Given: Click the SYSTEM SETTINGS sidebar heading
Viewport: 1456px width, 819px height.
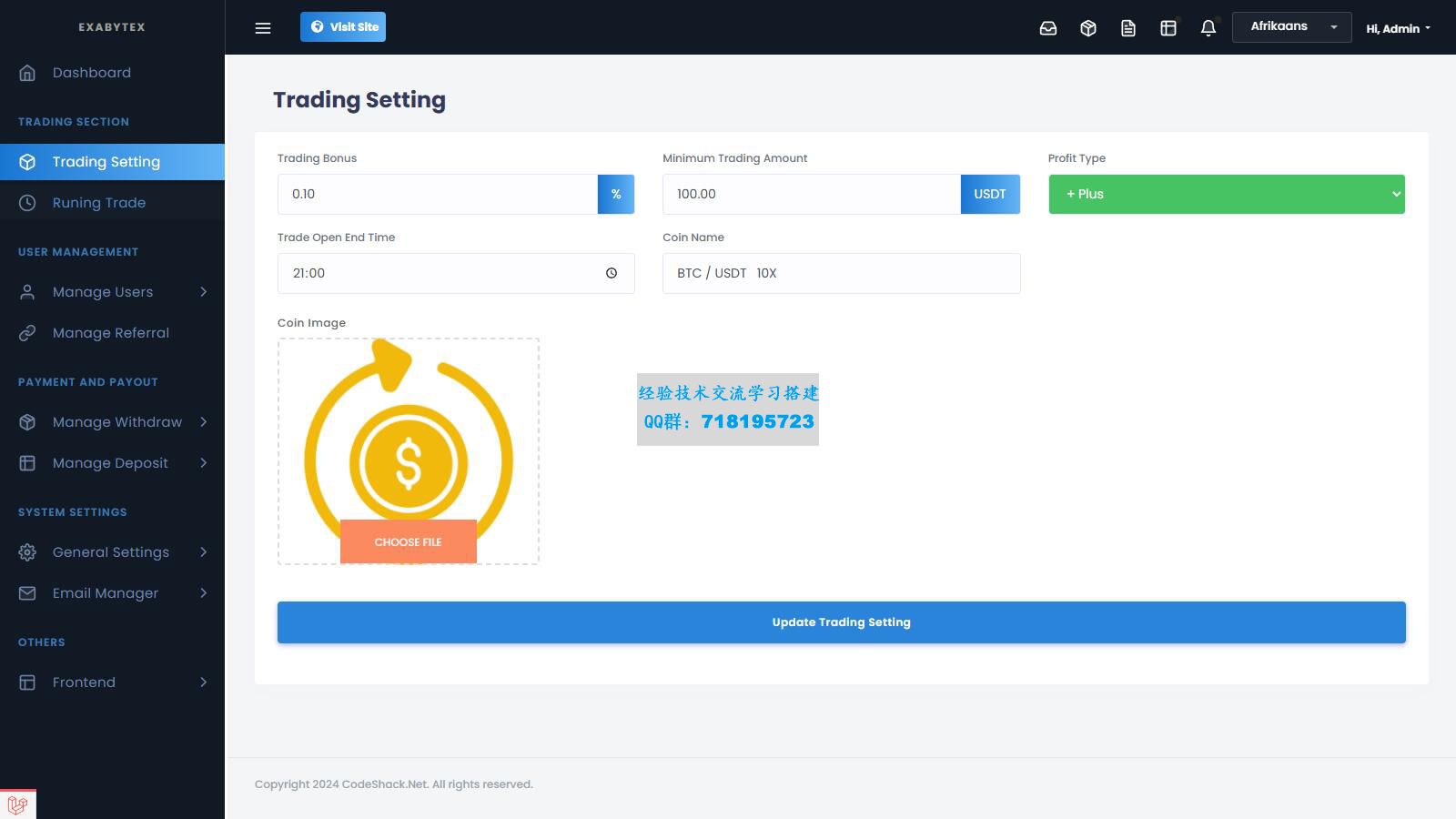Looking at the screenshot, I should 73,512.
